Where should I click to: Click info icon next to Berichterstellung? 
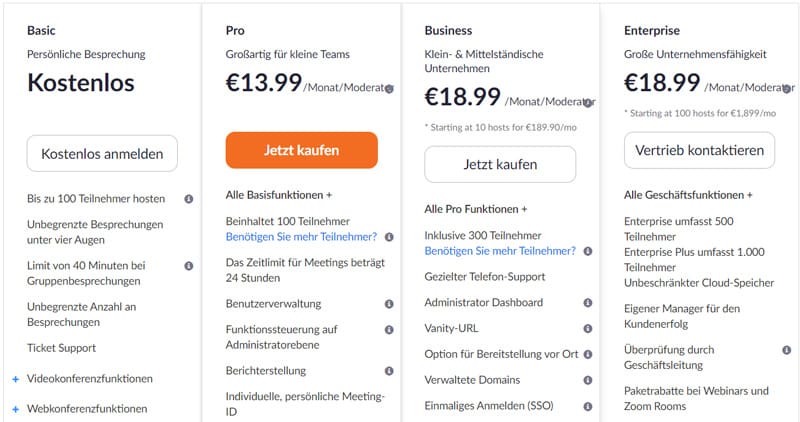click(x=389, y=371)
